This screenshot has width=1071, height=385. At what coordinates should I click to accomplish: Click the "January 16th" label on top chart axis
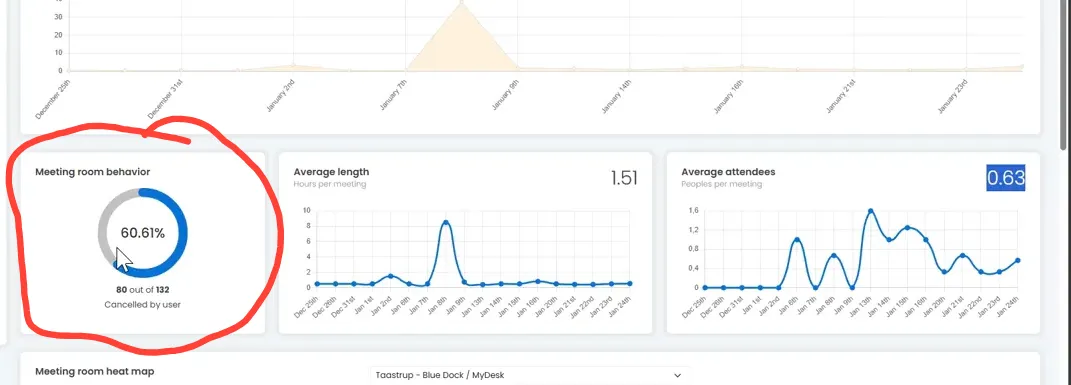(x=727, y=96)
